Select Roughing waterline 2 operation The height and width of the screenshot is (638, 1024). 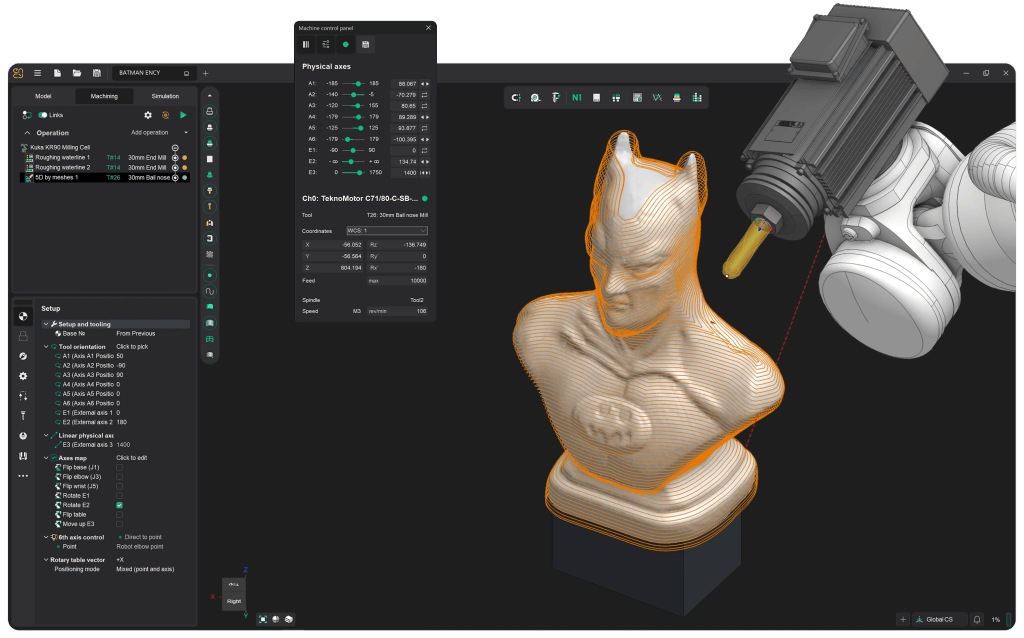tap(104, 167)
